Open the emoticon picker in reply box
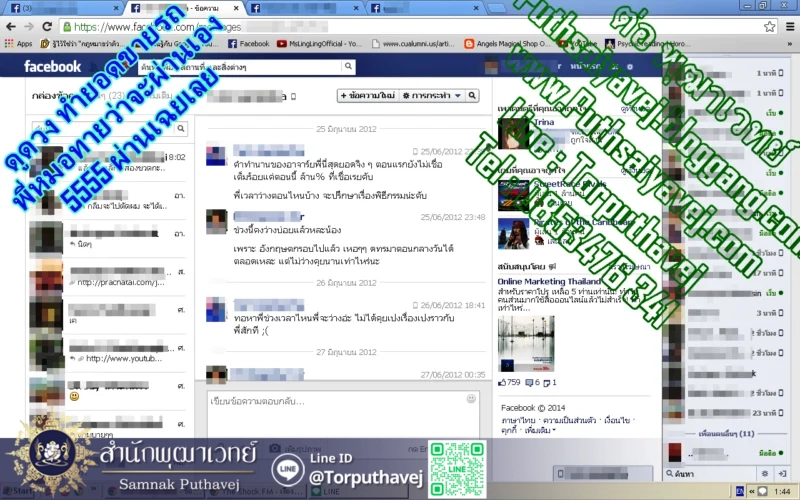This screenshot has width=800, height=500. click(471, 398)
